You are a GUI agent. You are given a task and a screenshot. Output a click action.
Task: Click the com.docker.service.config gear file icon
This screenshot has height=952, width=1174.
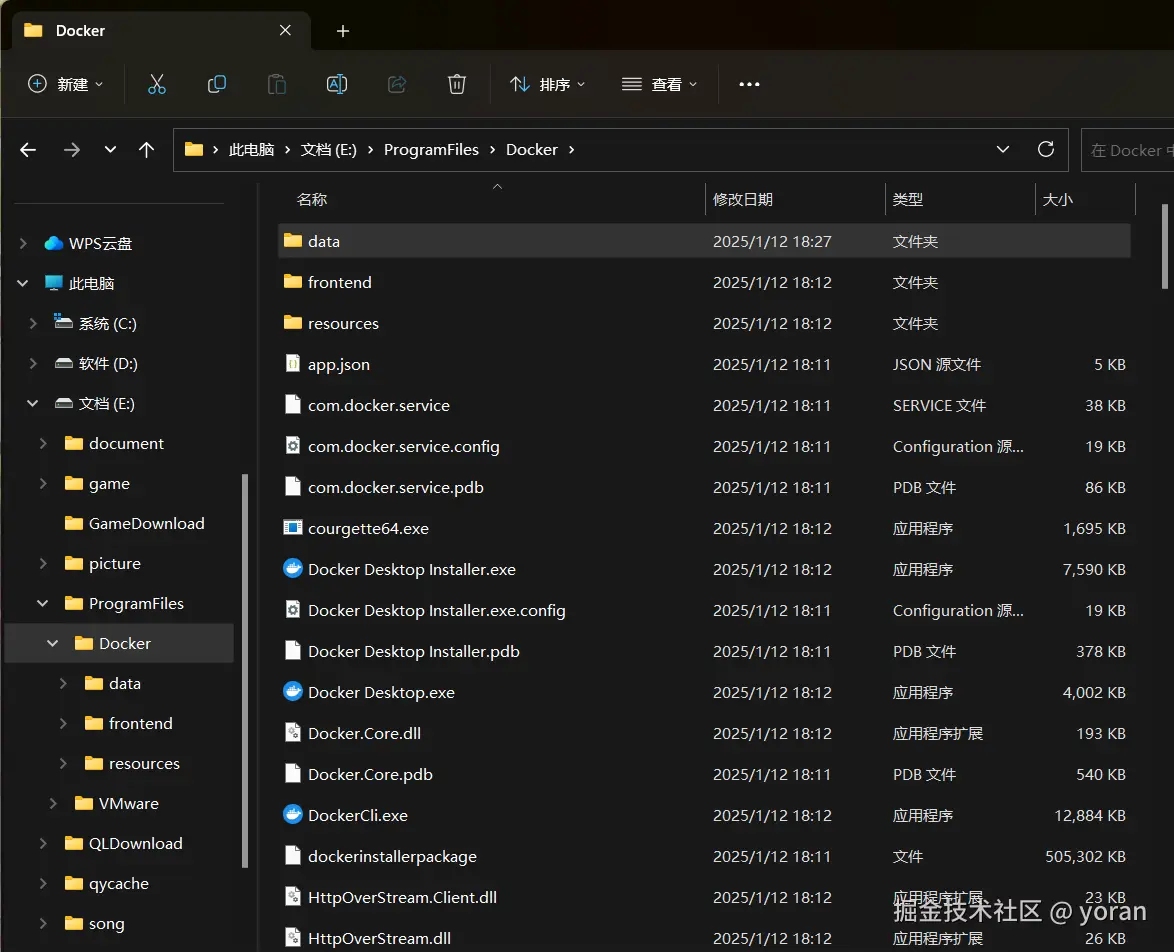point(293,446)
